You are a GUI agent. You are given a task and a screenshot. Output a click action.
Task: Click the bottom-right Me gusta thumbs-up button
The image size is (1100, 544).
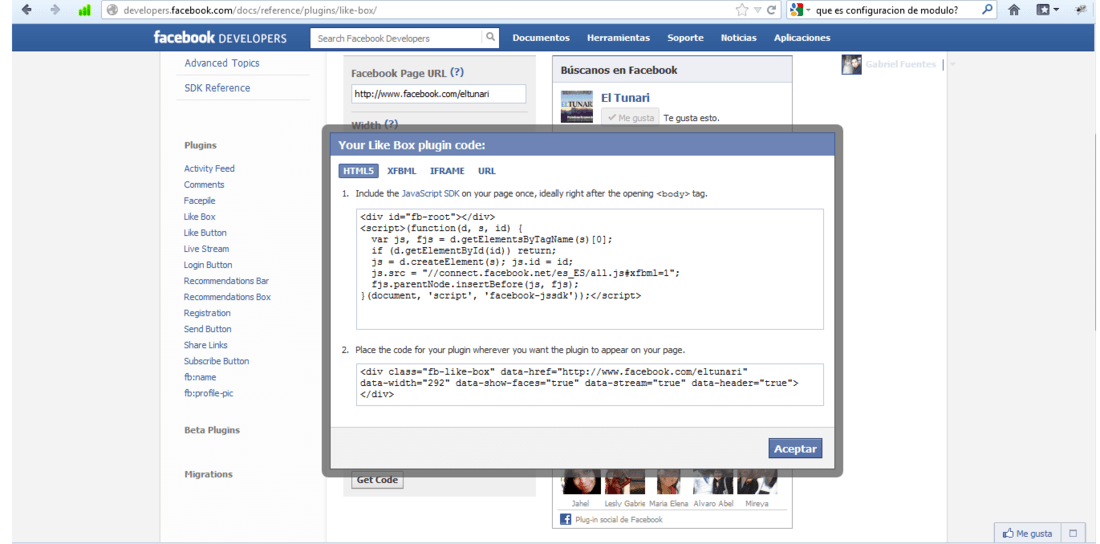(x=1028, y=533)
